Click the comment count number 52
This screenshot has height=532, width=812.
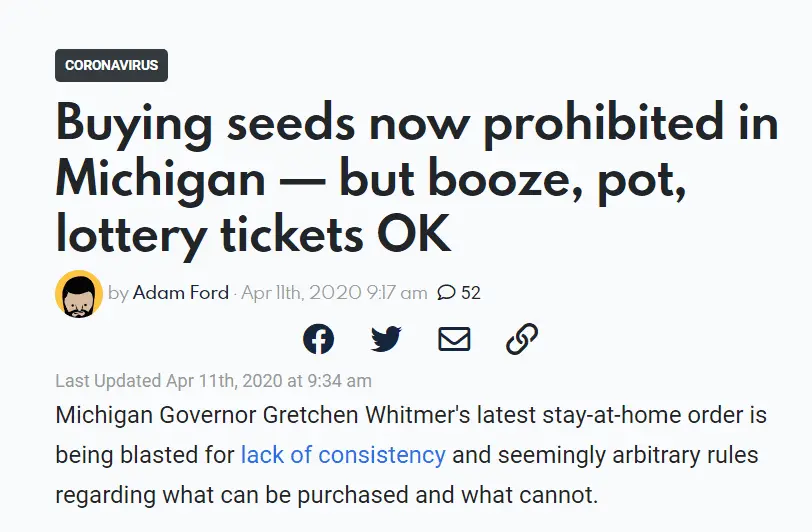471,293
